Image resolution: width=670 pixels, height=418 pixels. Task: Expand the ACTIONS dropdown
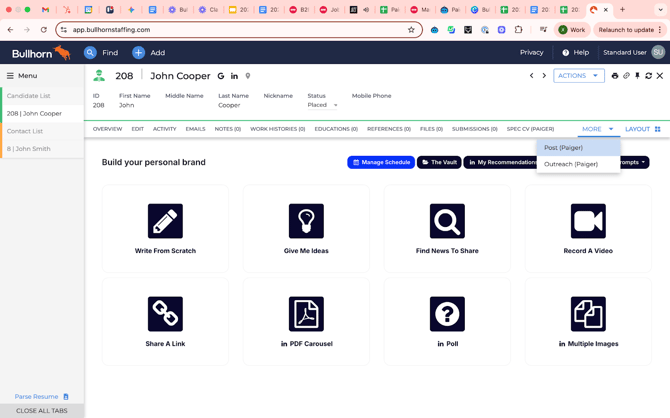tap(578, 76)
